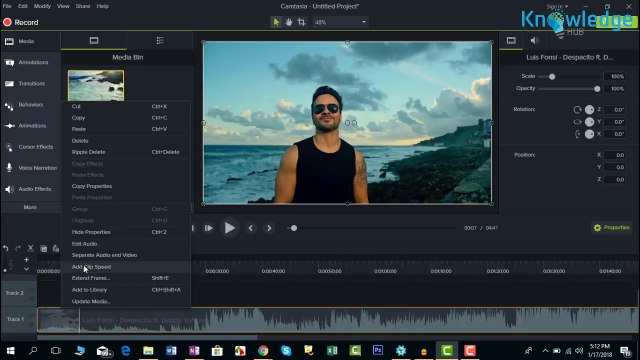Click the Position X field
Image resolution: width=640 pixels, height=360 pixels.
pos(615,155)
